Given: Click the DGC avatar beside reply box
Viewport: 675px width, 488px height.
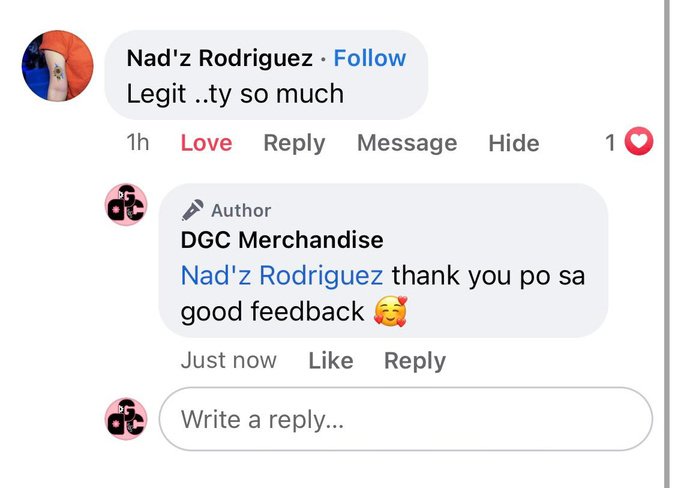Looking at the screenshot, I should point(126,419).
